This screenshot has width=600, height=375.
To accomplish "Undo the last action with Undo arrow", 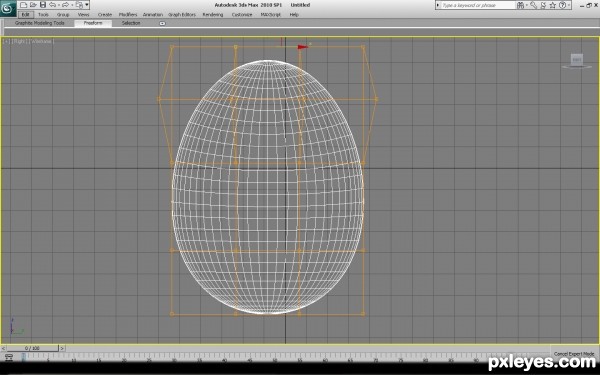I will pos(52,5).
